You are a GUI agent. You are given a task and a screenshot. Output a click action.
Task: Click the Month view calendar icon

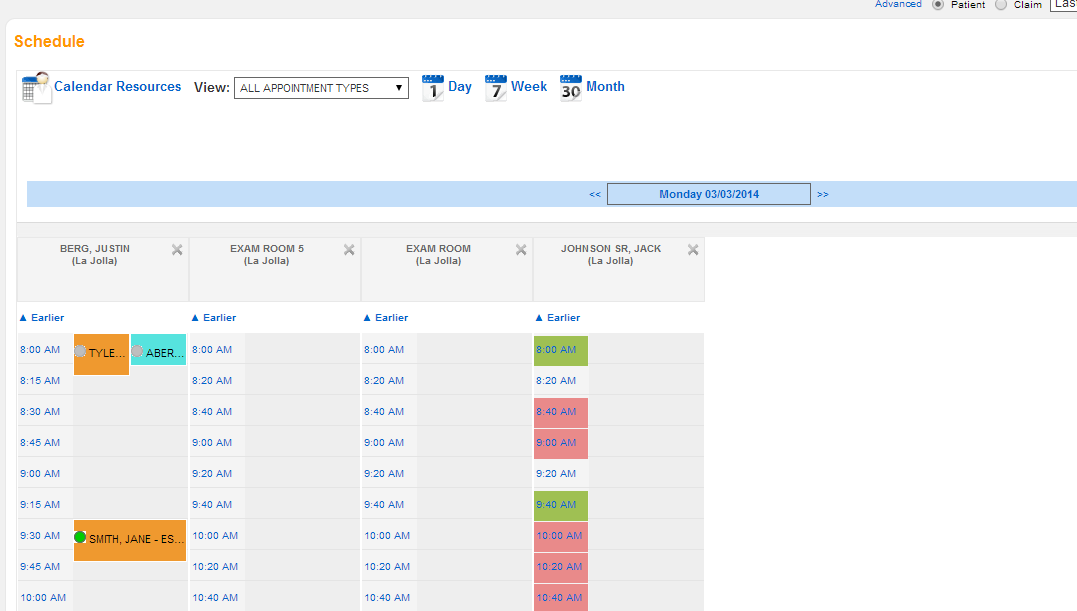click(571, 88)
